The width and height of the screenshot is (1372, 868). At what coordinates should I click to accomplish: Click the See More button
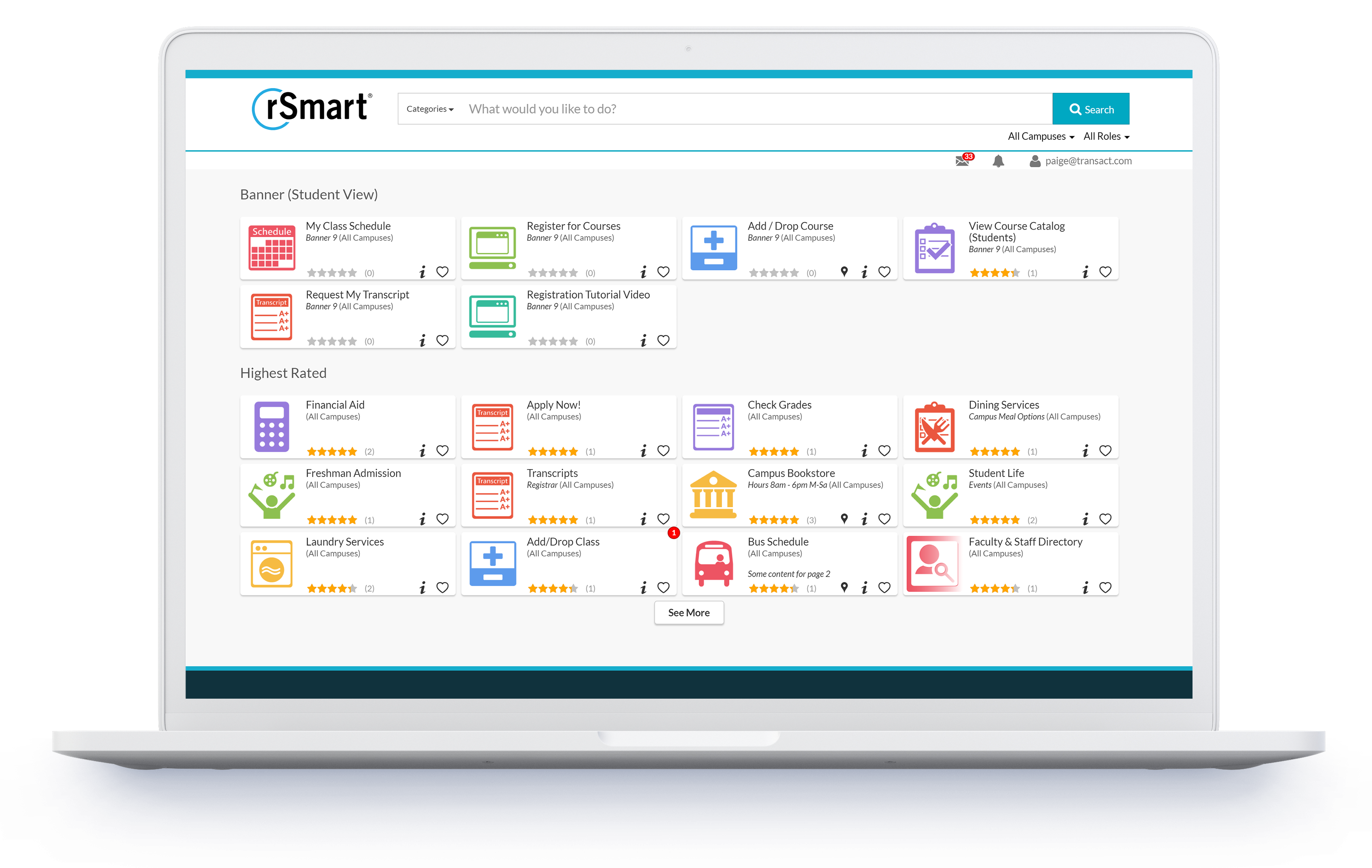tap(688, 612)
